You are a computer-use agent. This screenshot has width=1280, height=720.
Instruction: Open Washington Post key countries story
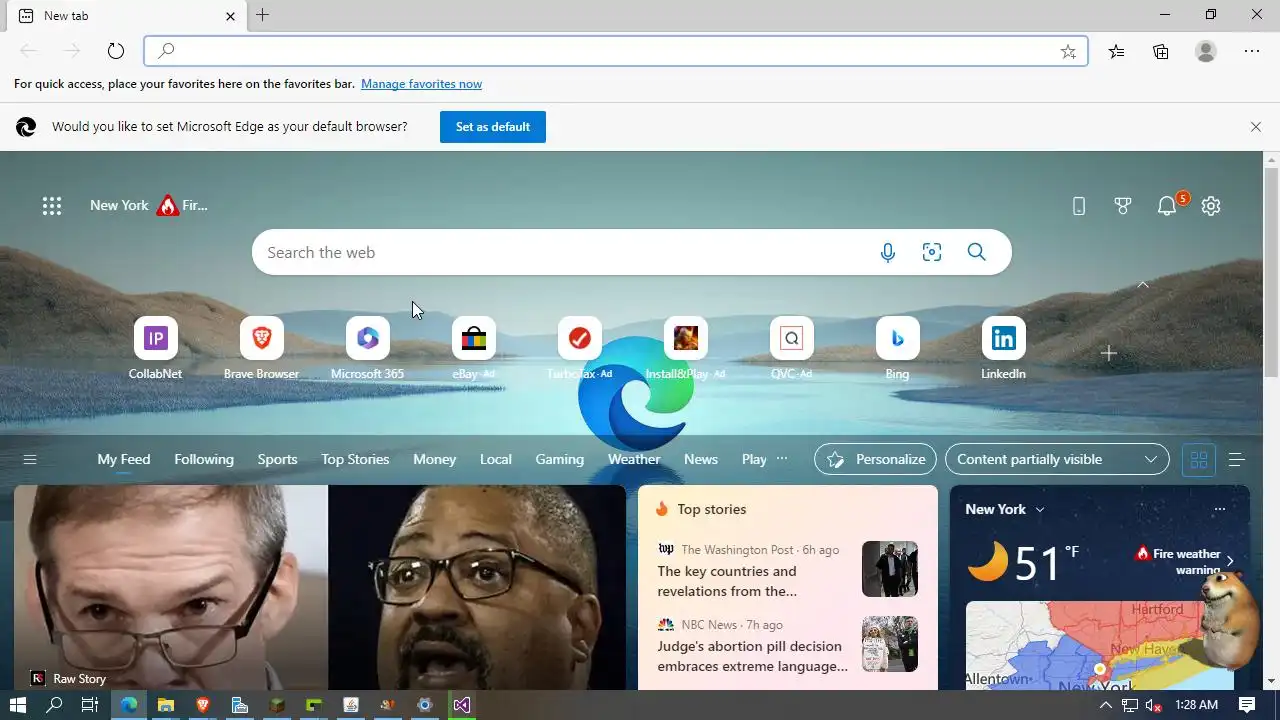[x=727, y=581]
